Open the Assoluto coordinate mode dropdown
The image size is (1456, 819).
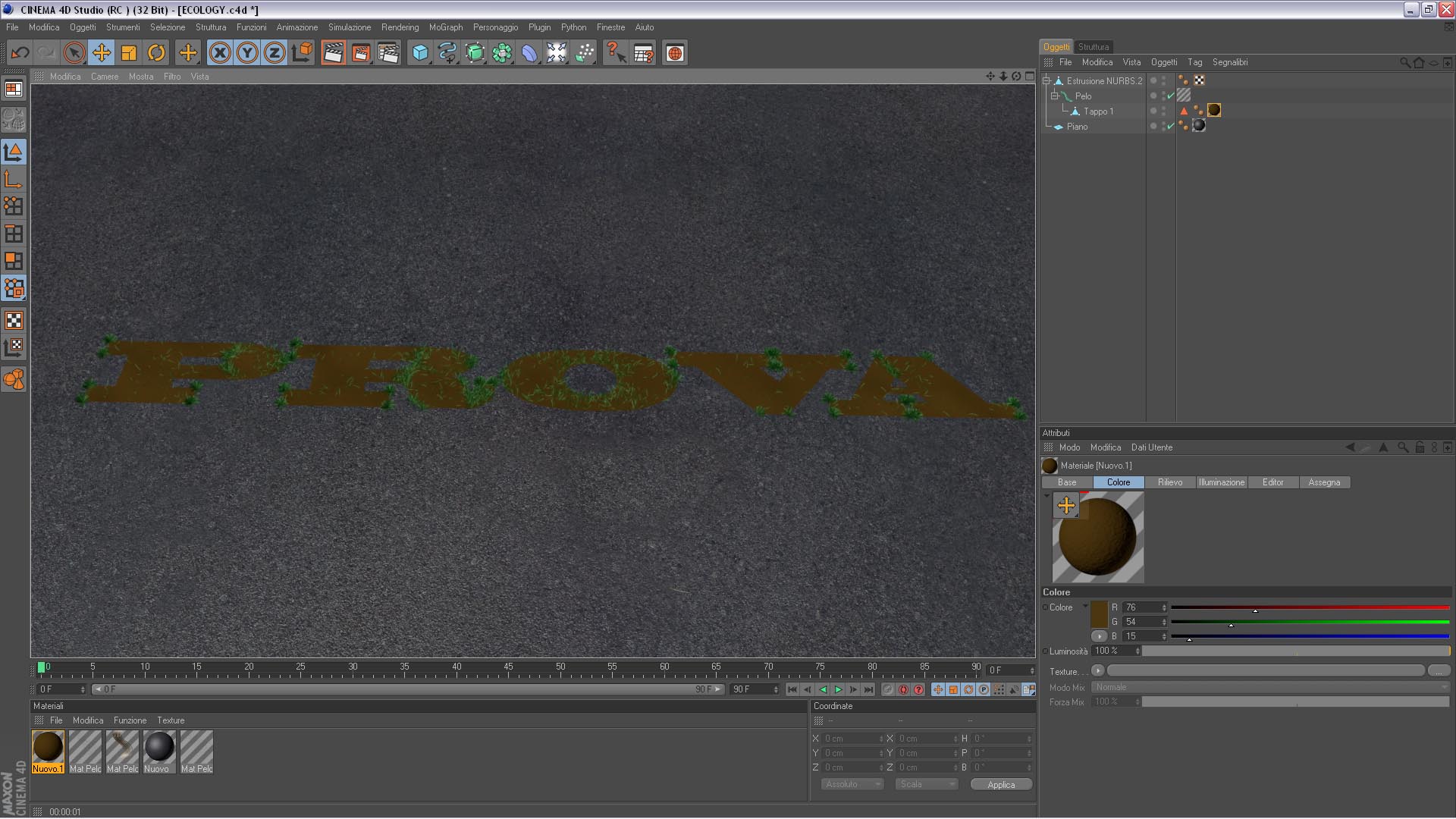tap(853, 785)
